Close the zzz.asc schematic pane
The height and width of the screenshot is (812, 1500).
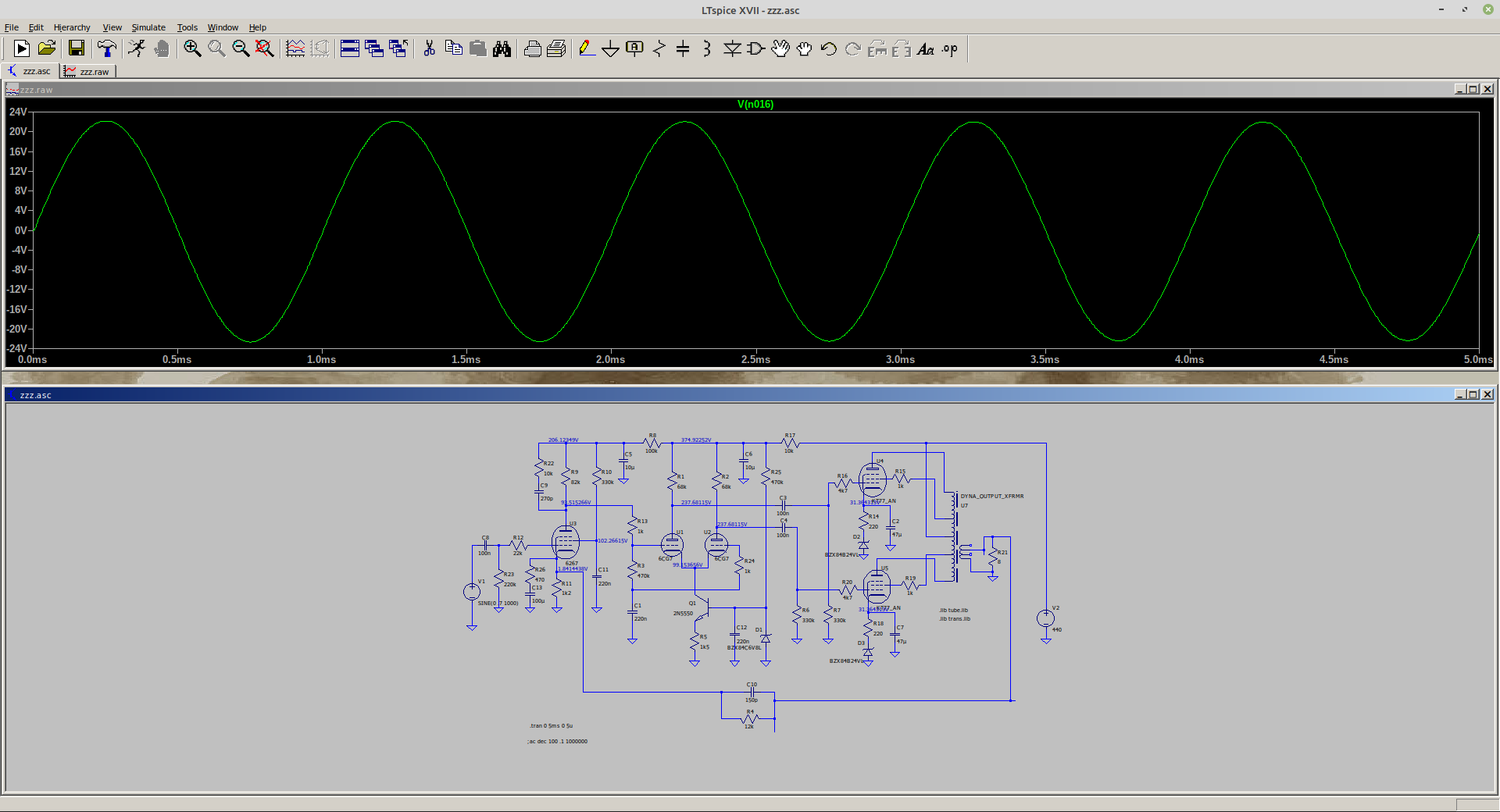click(x=1487, y=394)
